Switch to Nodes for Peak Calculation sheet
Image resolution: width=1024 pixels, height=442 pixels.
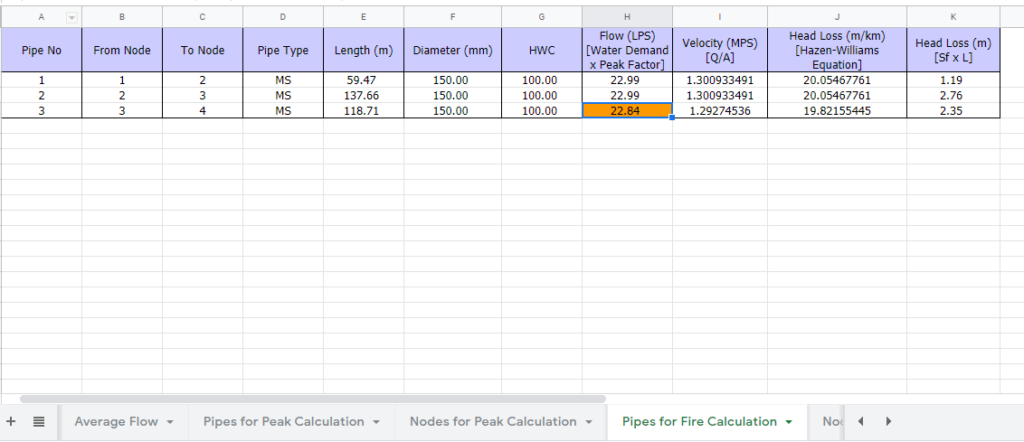[x=493, y=422]
